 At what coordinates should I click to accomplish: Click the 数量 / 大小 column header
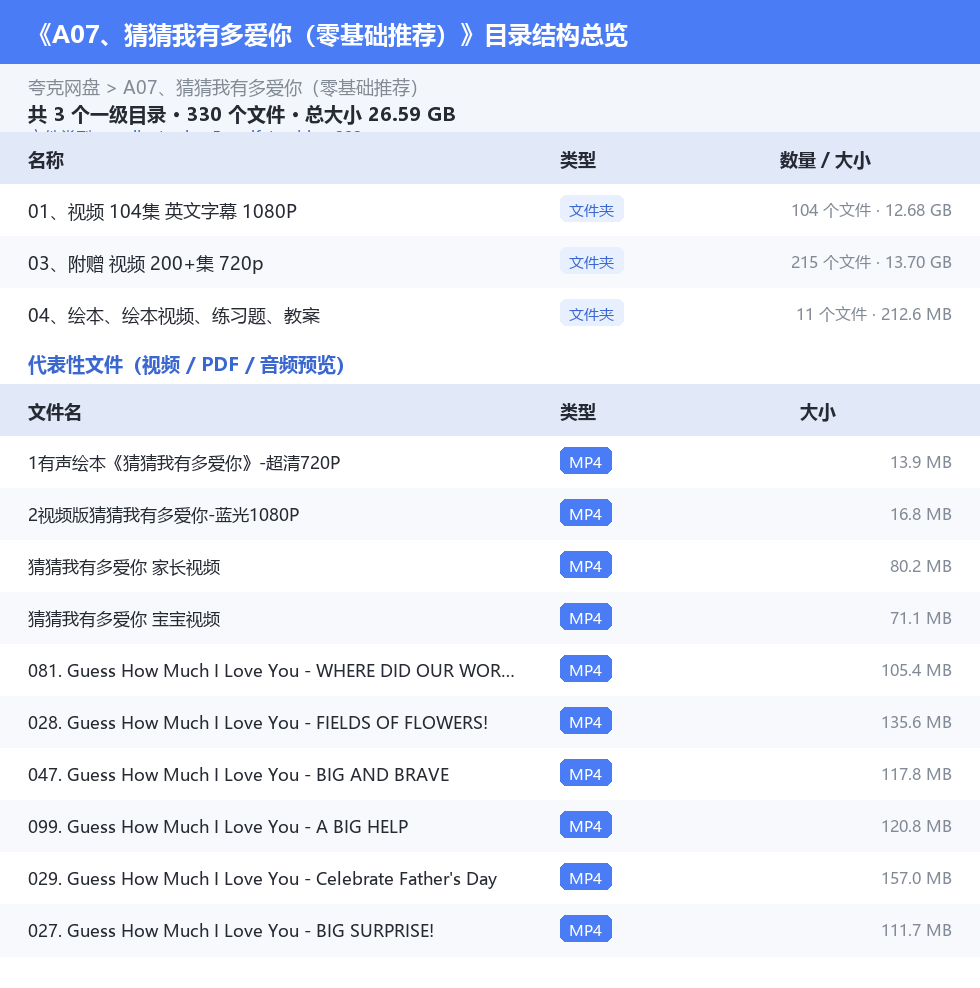[825, 160]
